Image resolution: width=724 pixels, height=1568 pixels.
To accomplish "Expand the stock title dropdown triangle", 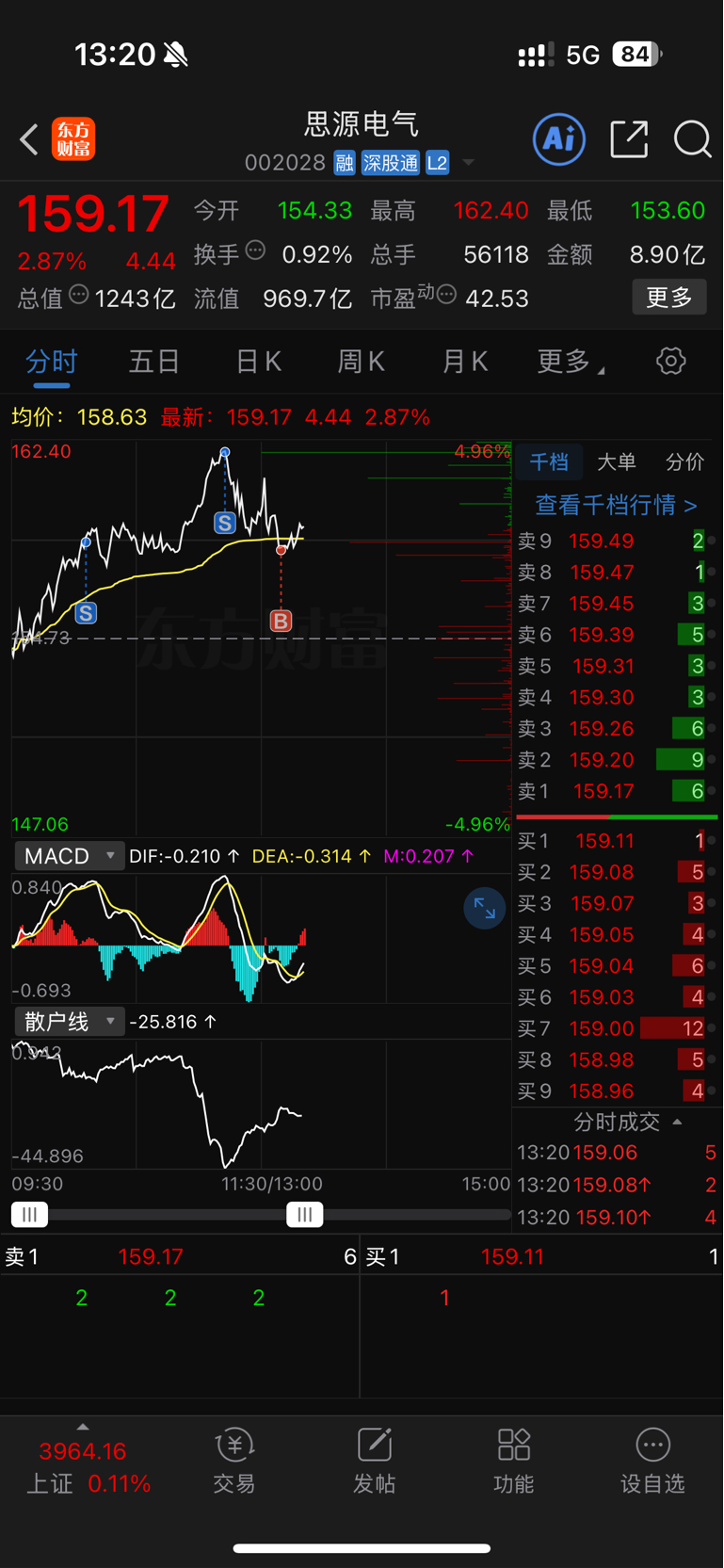I will [468, 163].
